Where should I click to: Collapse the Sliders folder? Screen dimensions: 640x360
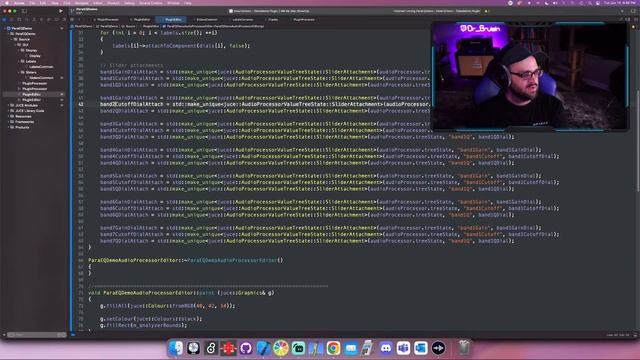(19, 73)
